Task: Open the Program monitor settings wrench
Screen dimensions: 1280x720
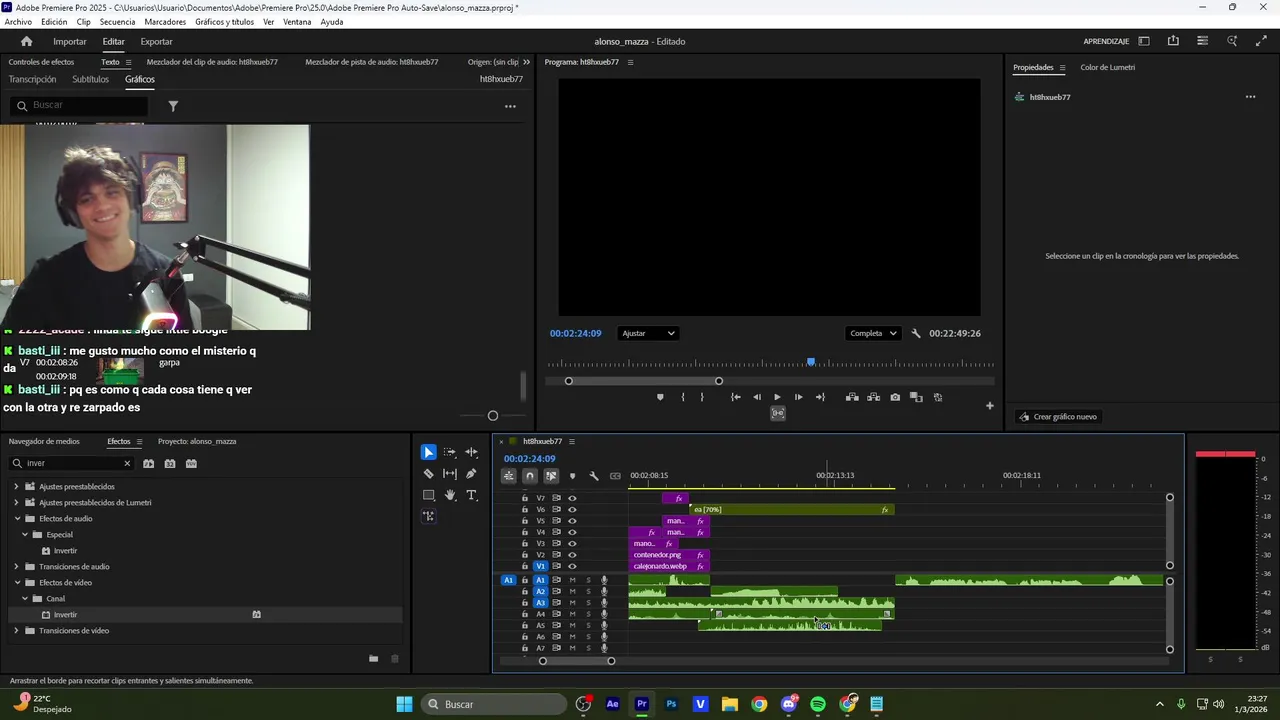Action: pyautogui.click(x=916, y=333)
